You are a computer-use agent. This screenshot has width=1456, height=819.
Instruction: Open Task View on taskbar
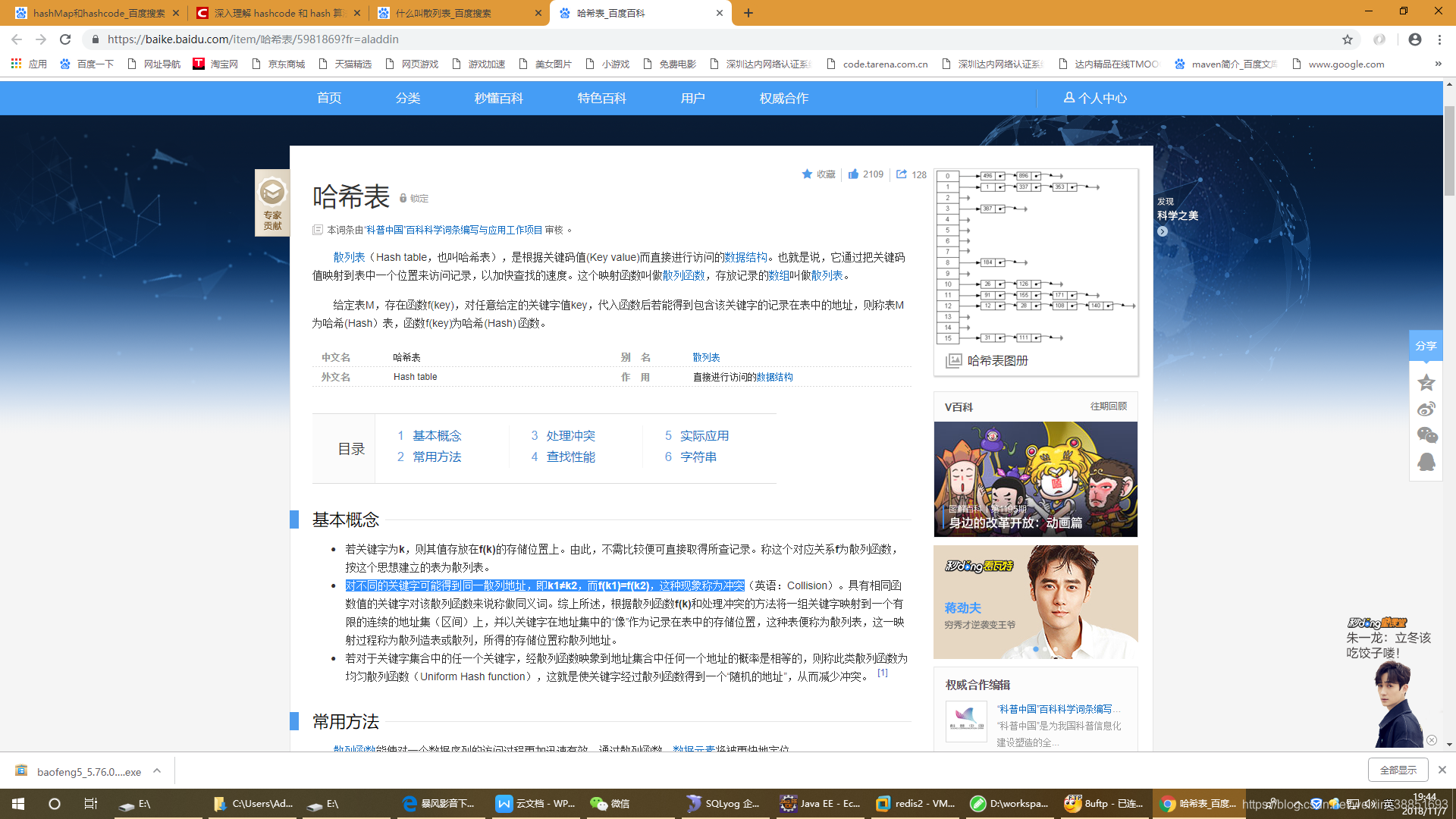(x=90, y=803)
